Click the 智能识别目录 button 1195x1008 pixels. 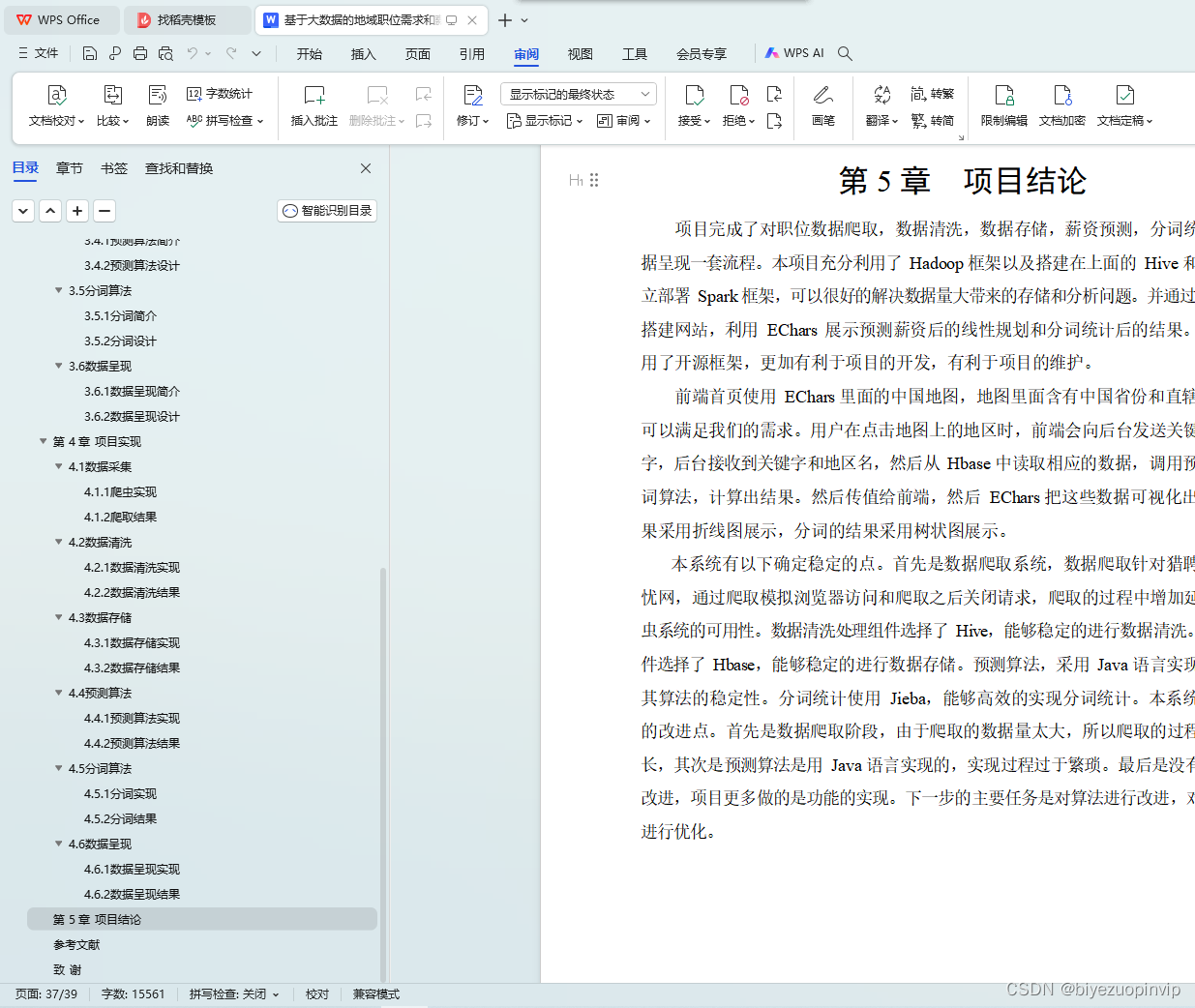coord(326,210)
